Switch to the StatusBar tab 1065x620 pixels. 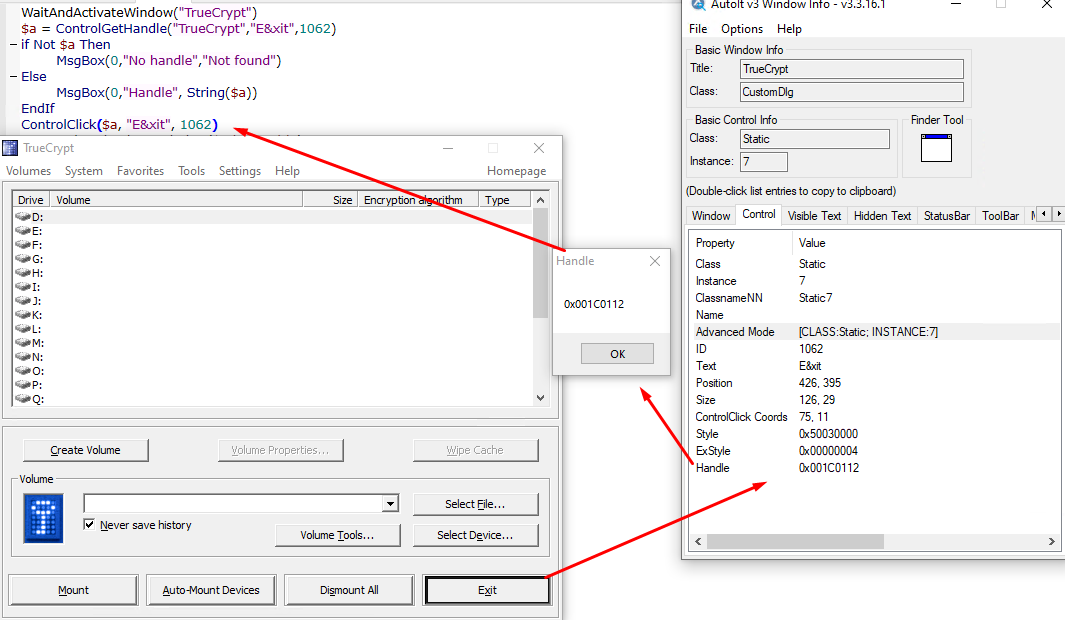pos(947,215)
